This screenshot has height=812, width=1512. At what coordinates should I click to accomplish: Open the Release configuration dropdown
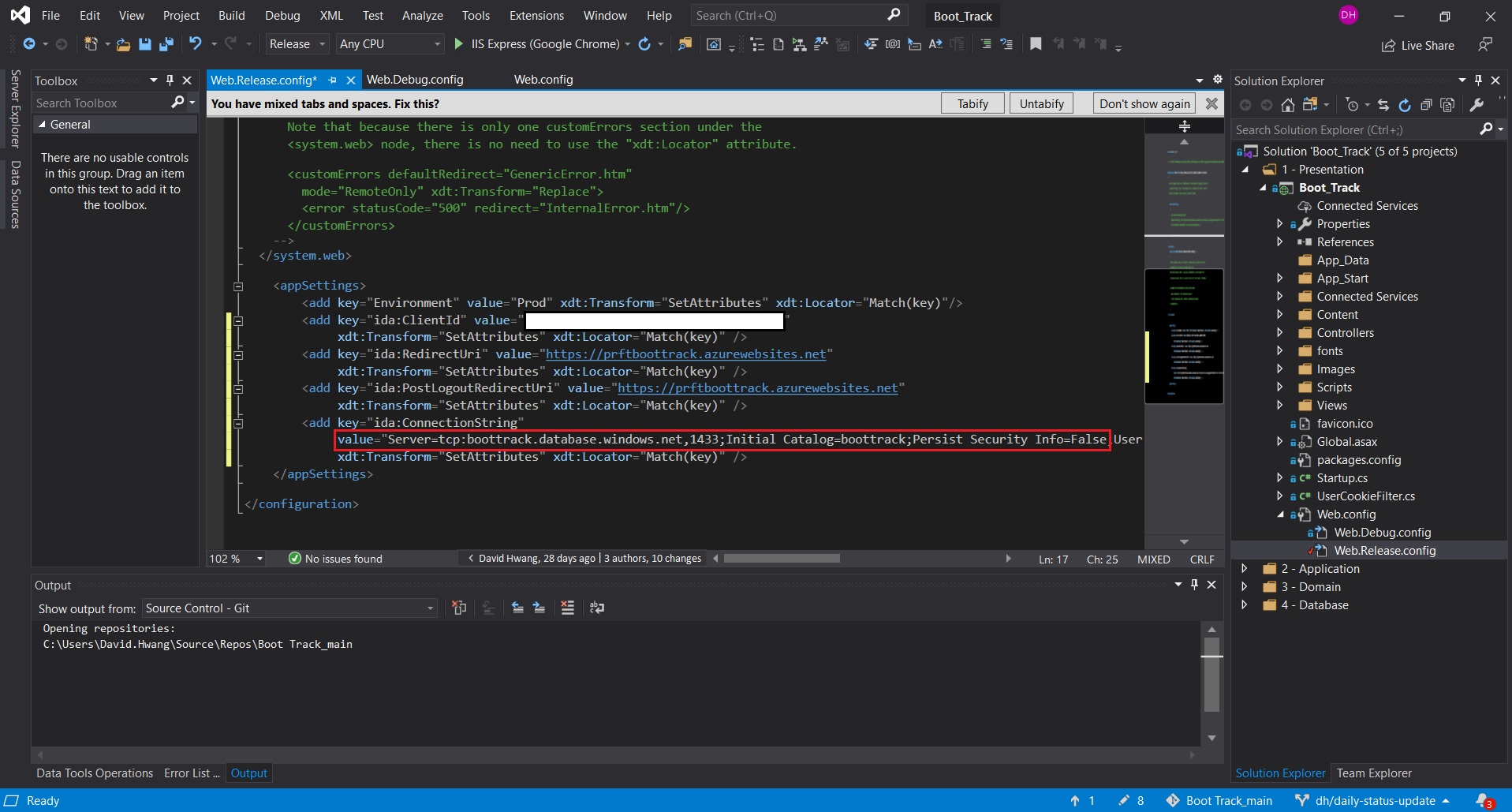(x=296, y=43)
